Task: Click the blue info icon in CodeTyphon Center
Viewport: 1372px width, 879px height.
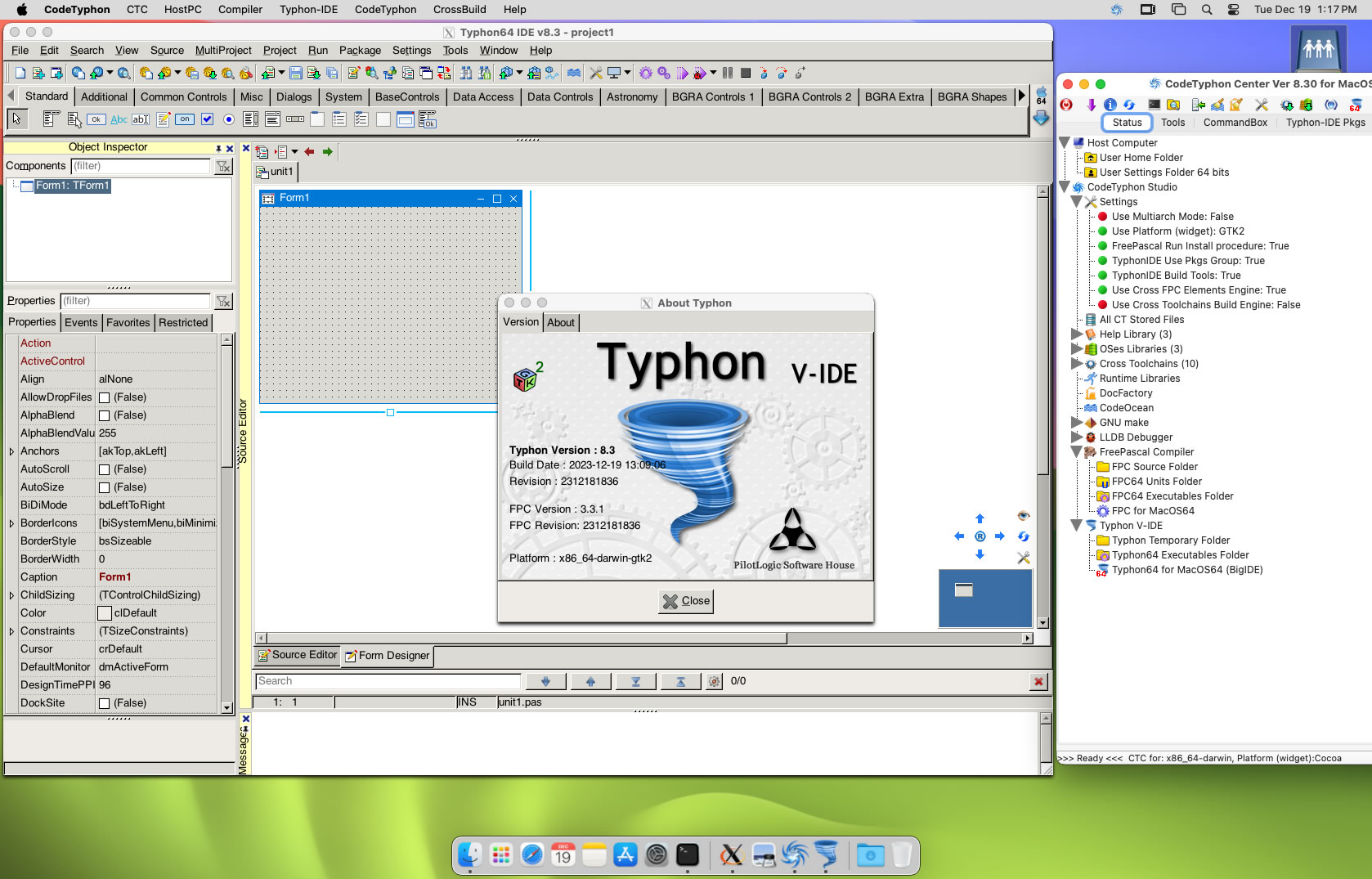Action: [x=1110, y=105]
